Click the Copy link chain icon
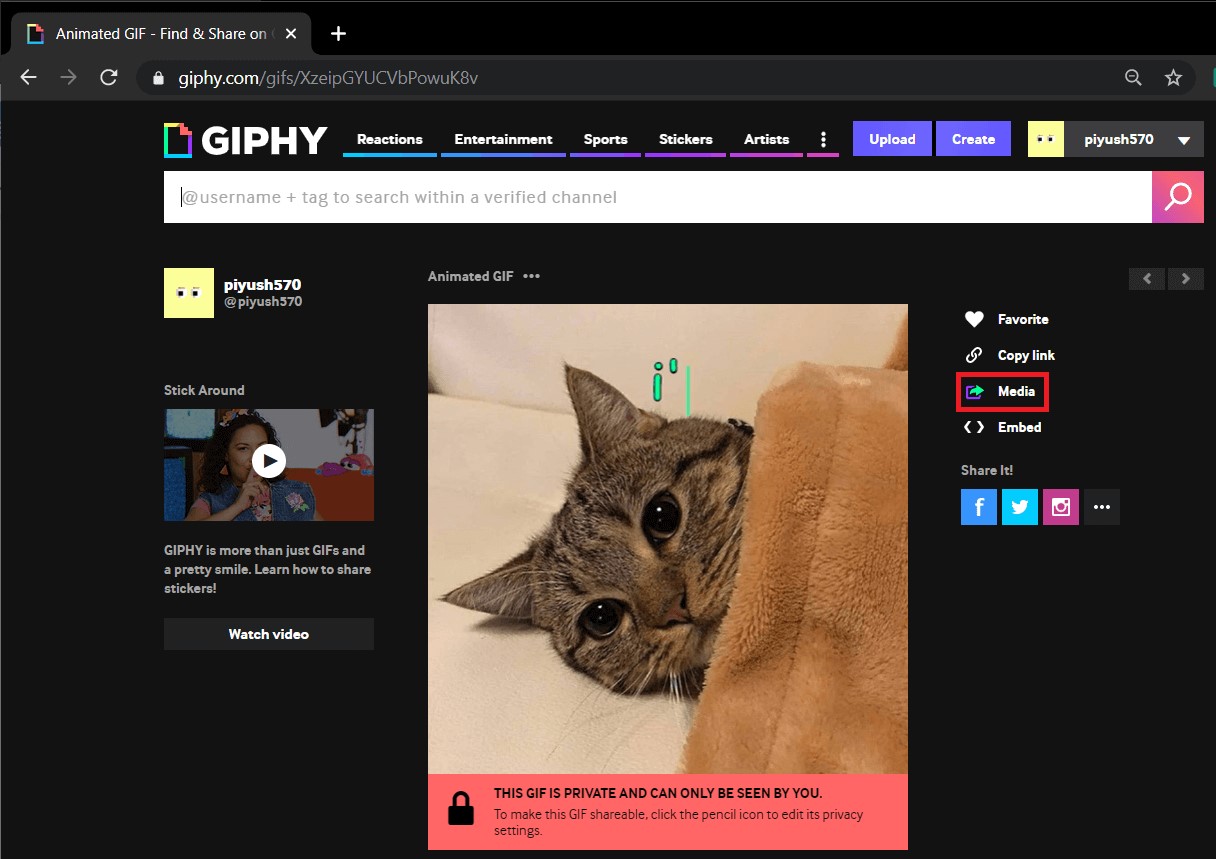 [974, 355]
